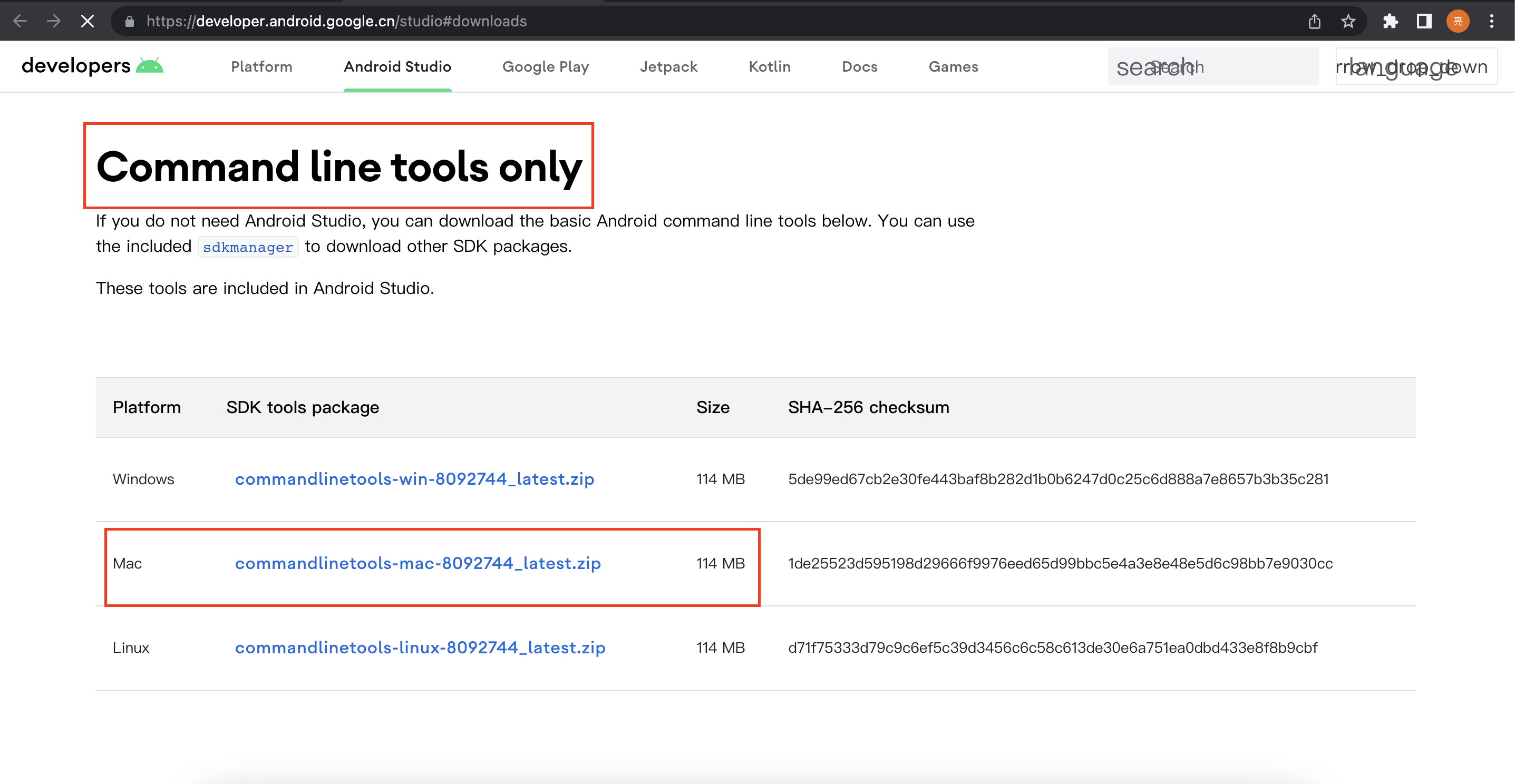Select the Kotlin menu item

click(x=769, y=66)
